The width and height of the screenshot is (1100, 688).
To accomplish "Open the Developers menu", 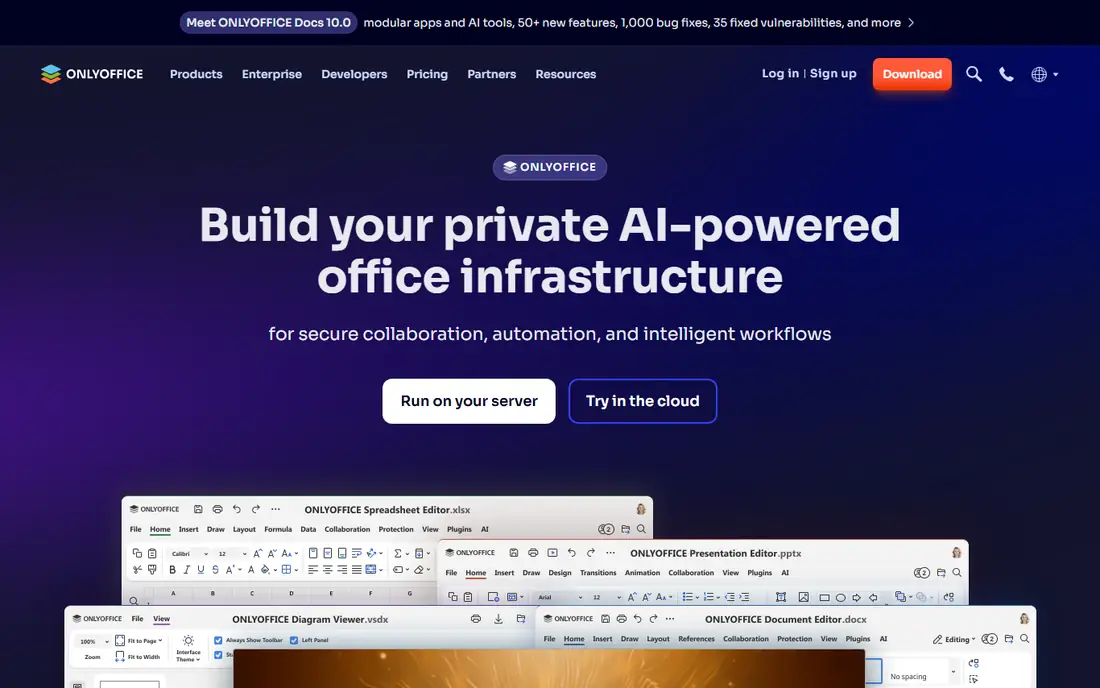I will 354,74.
